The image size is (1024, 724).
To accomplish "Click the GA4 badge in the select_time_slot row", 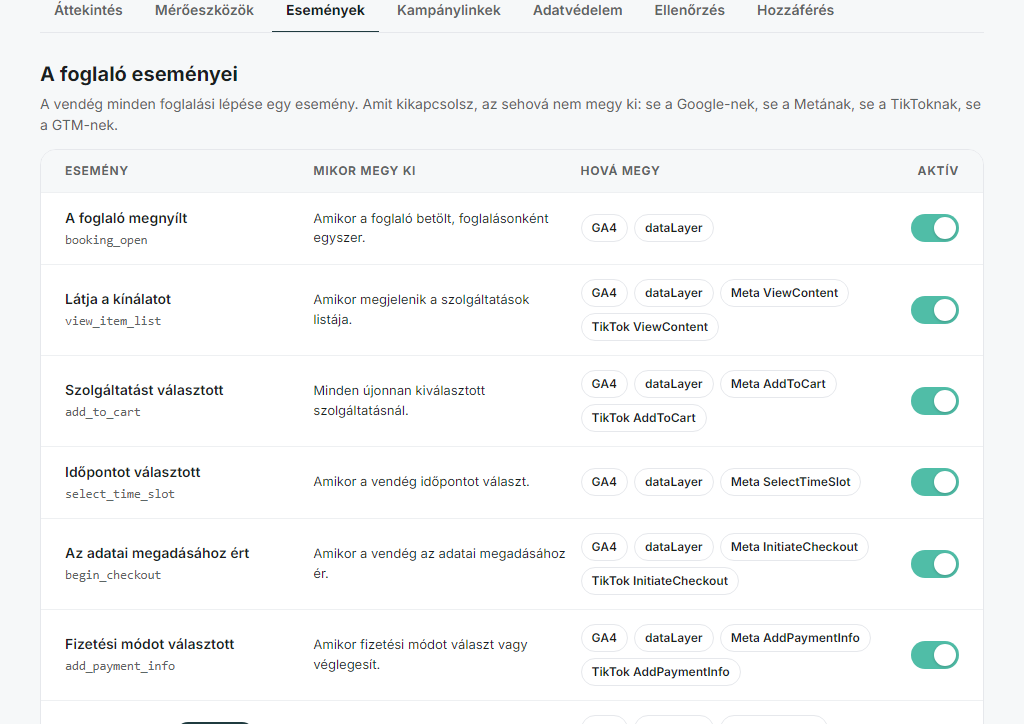I will tap(604, 482).
